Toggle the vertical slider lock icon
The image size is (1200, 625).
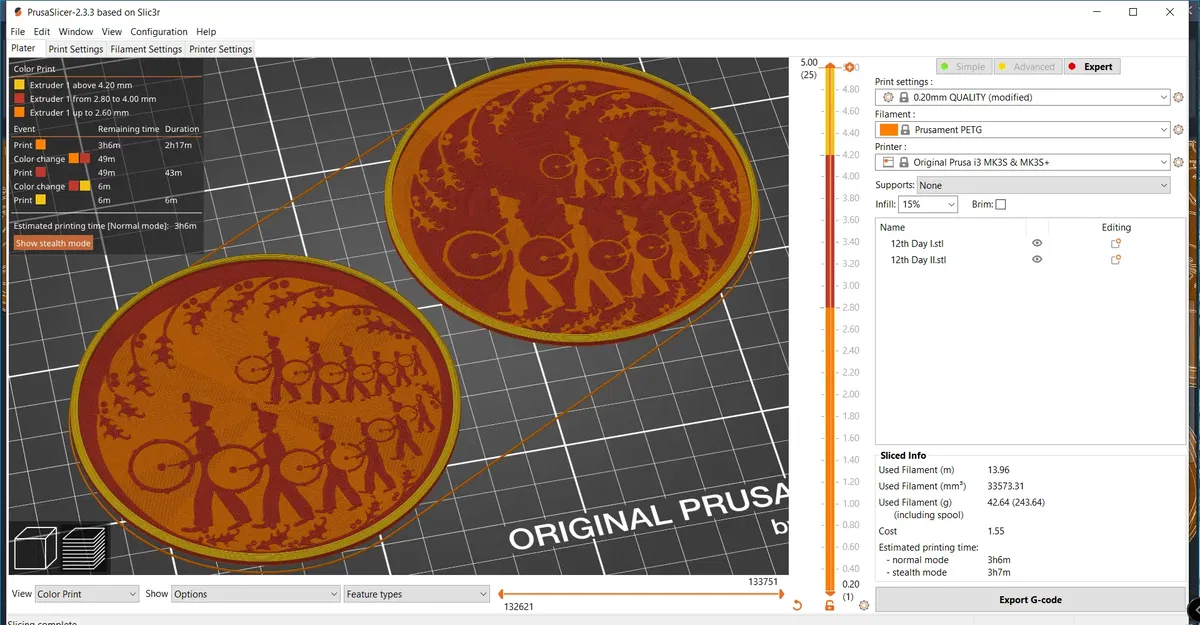point(829,605)
